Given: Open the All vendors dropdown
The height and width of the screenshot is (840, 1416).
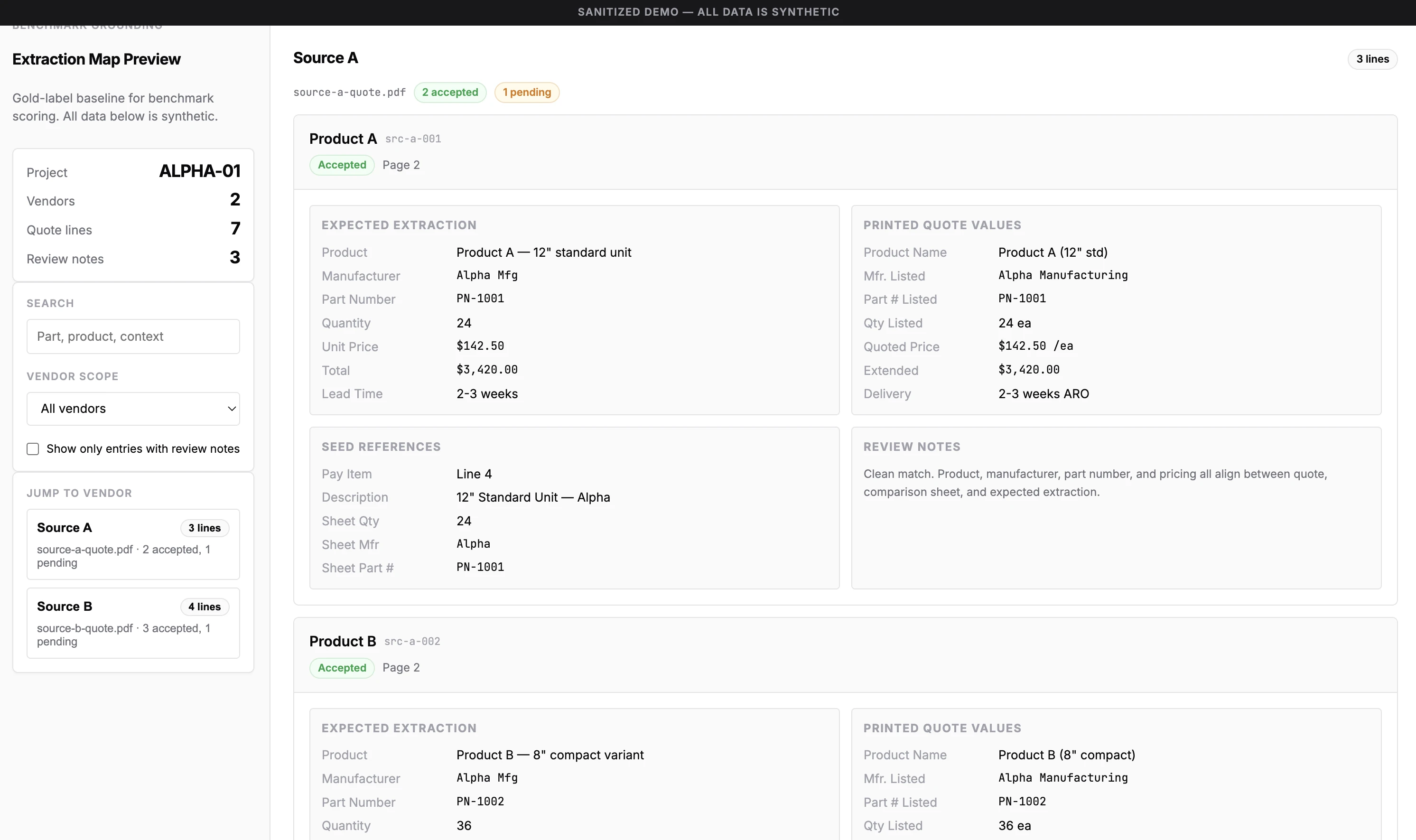Looking at the screenshot, I should click(133, 409).
